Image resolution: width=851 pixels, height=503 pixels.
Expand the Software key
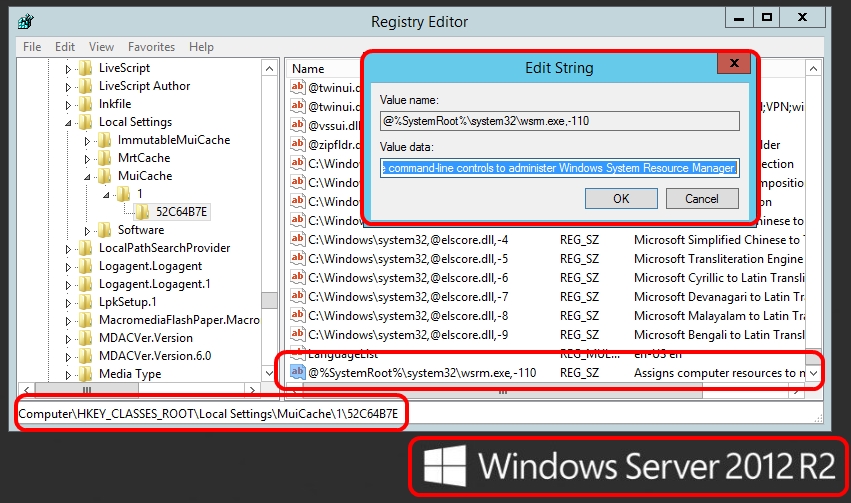pos(87,231)
